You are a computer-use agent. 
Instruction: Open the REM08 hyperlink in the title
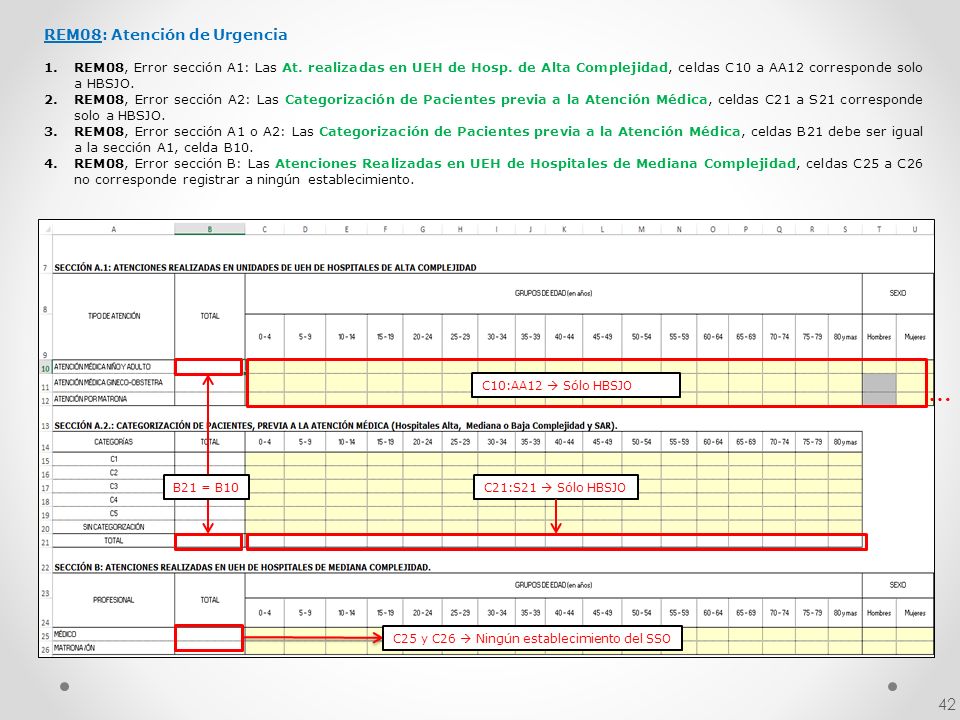pyautogui.click(x=72, y=34)
